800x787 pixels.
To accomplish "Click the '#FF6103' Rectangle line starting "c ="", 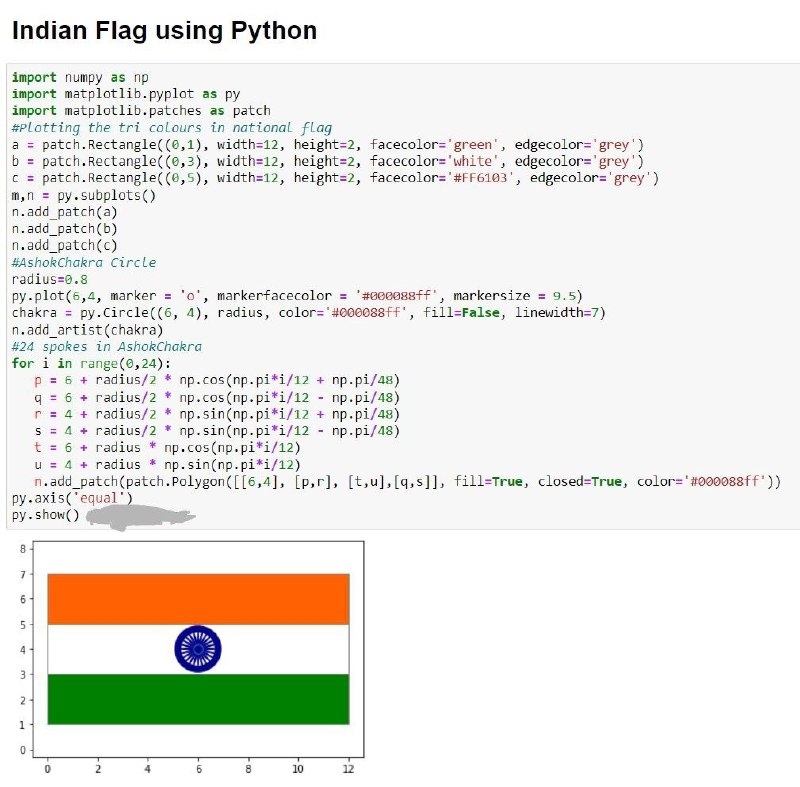I will point(335,178).
